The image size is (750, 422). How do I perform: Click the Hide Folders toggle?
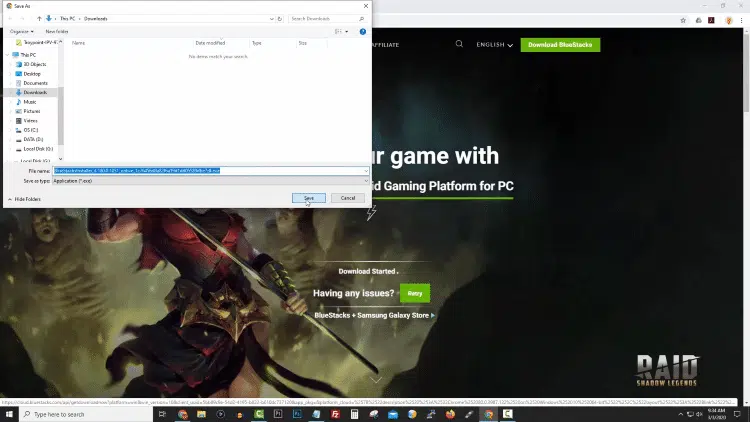[24, 199]
